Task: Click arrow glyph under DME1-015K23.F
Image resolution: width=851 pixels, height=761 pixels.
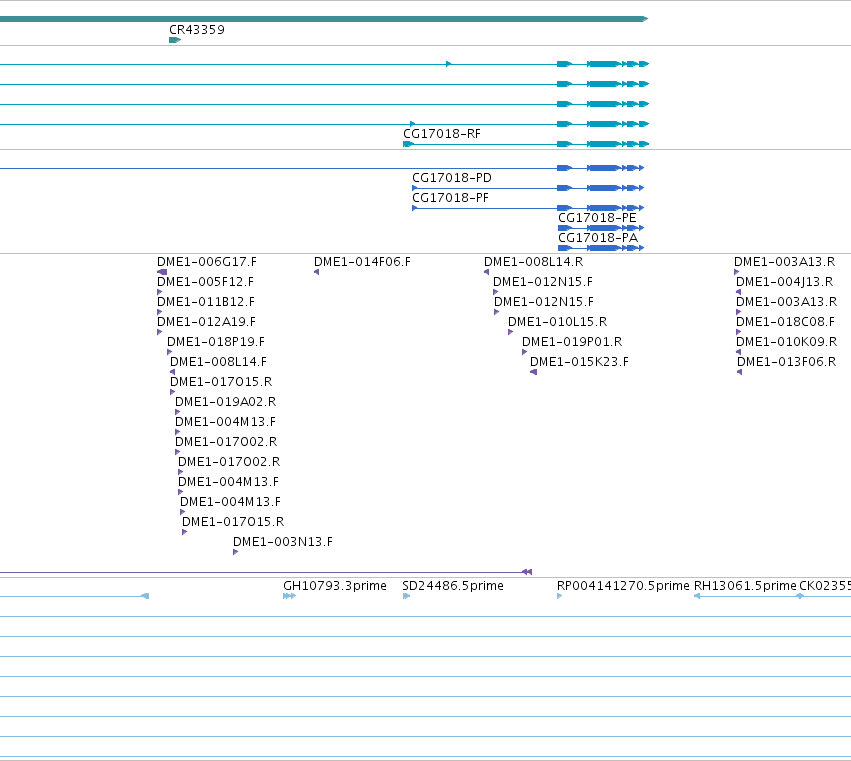Action: pos(534,372)
